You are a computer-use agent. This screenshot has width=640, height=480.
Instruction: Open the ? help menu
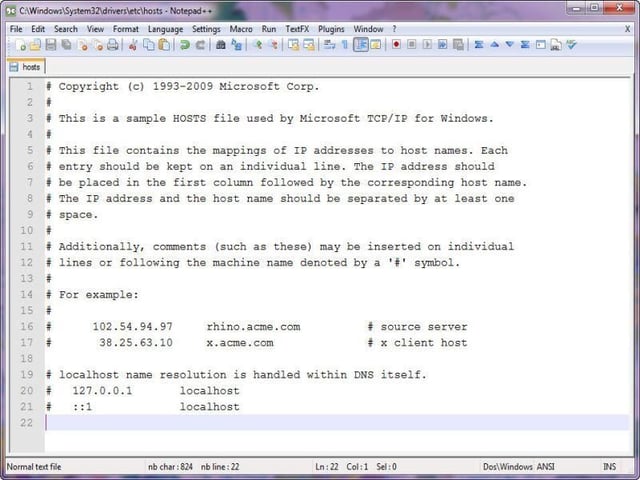pos(394,29)
